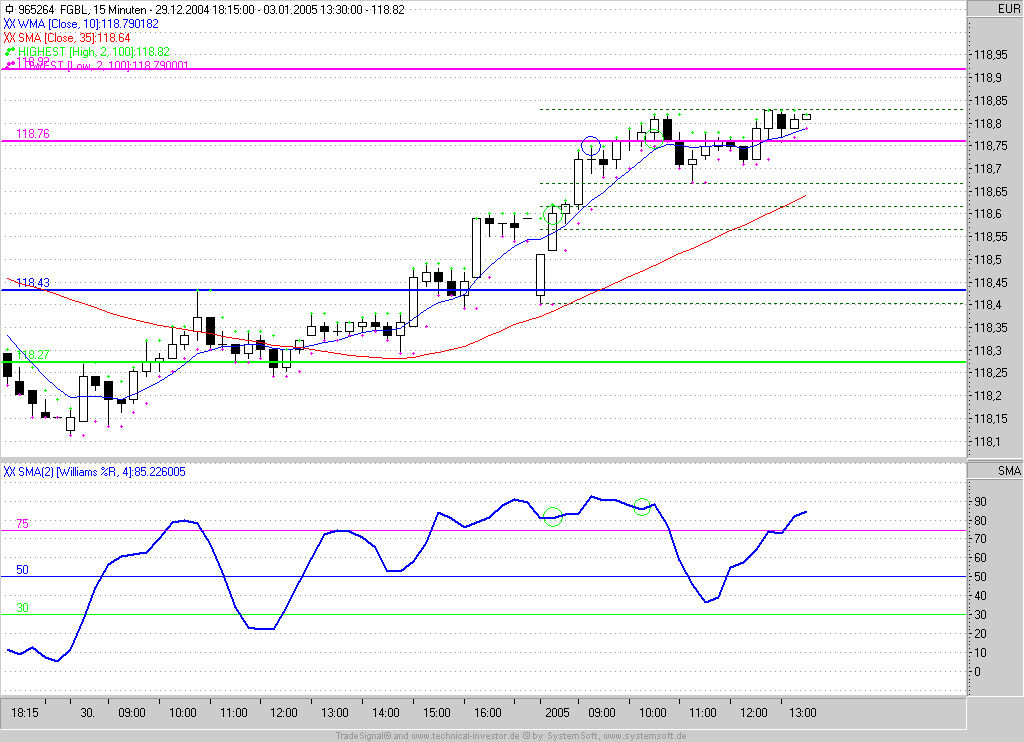Click the 118,7 price axis label

pyautogui.click(x=987, y=169)
